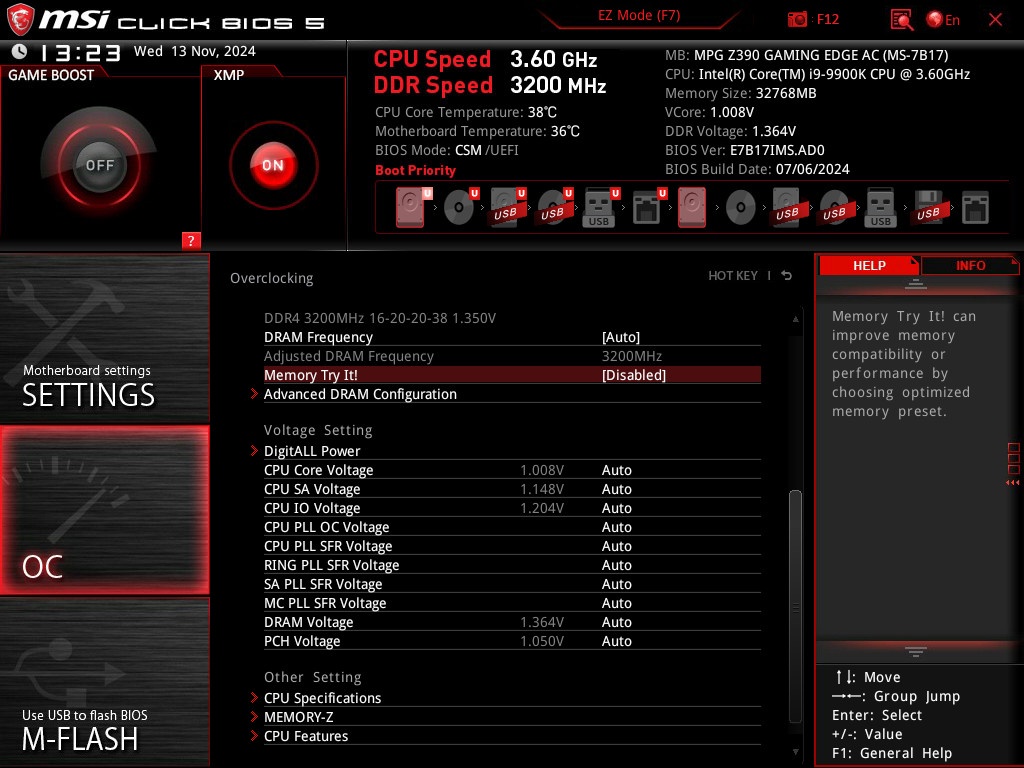Open the Memory Try It! [Disabled] dropdown
This screenshot has height=768, width=1024.
coord(633,375)
